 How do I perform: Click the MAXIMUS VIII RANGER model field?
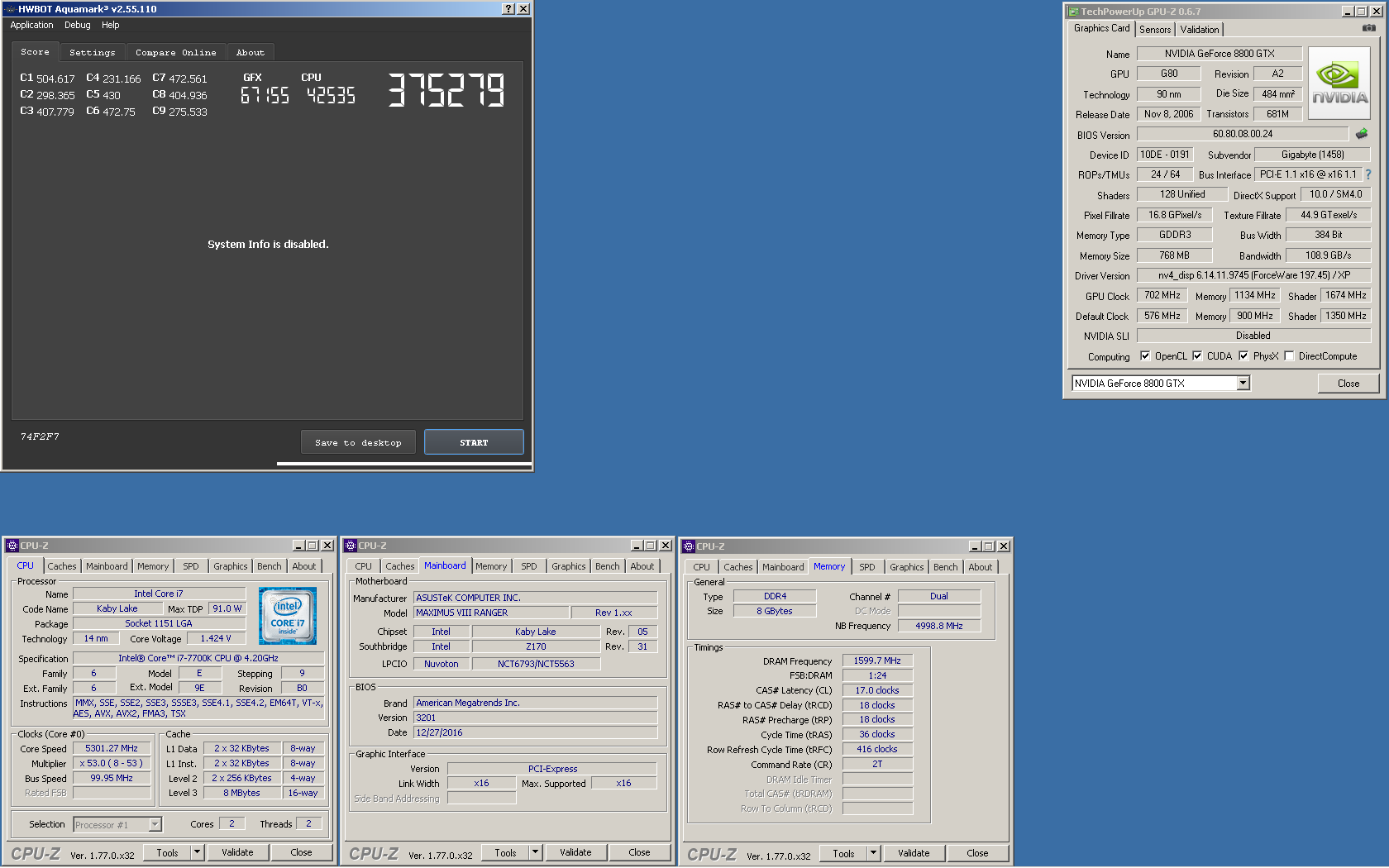pyautogui.click(x=491, y=613)
